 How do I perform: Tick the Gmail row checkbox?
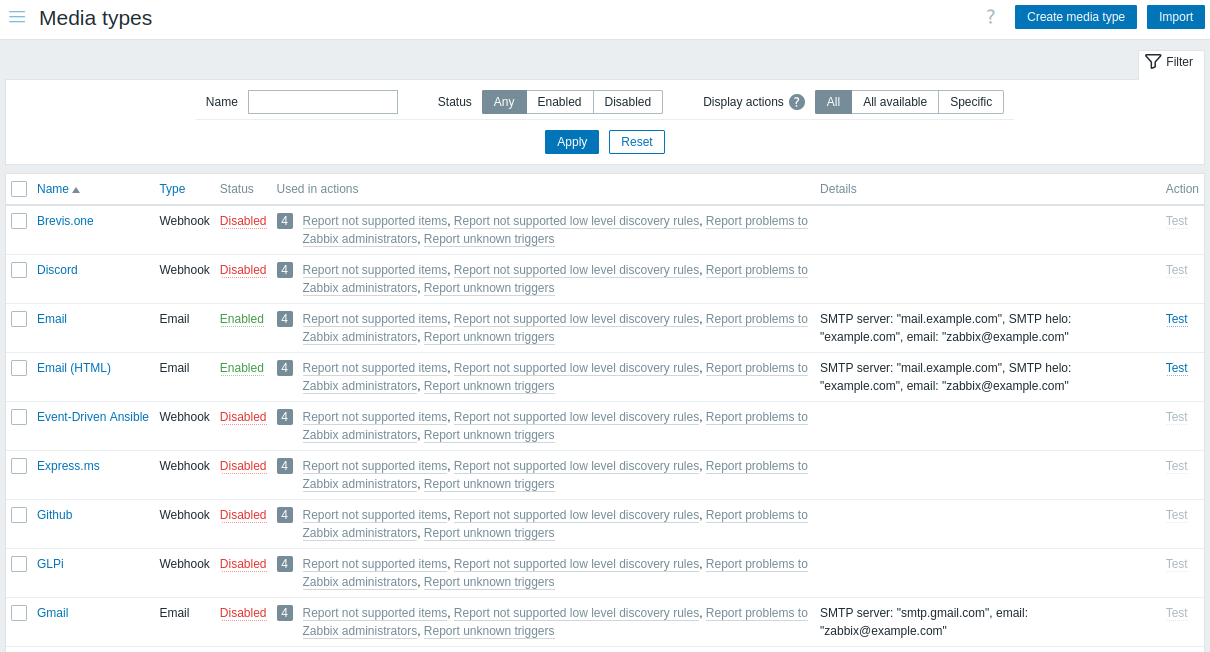19,613
